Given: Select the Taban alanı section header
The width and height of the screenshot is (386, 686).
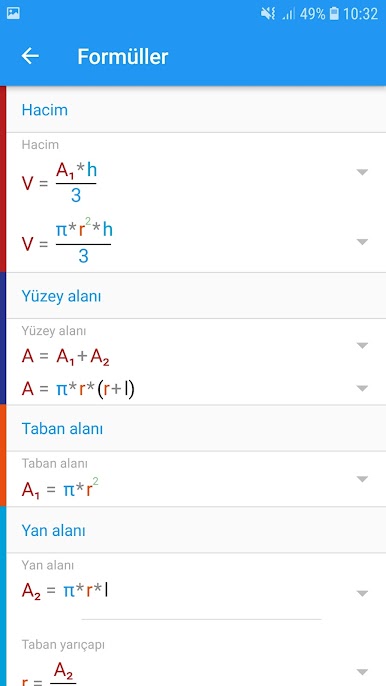Looking at the screenshot, I should point(196,428).
